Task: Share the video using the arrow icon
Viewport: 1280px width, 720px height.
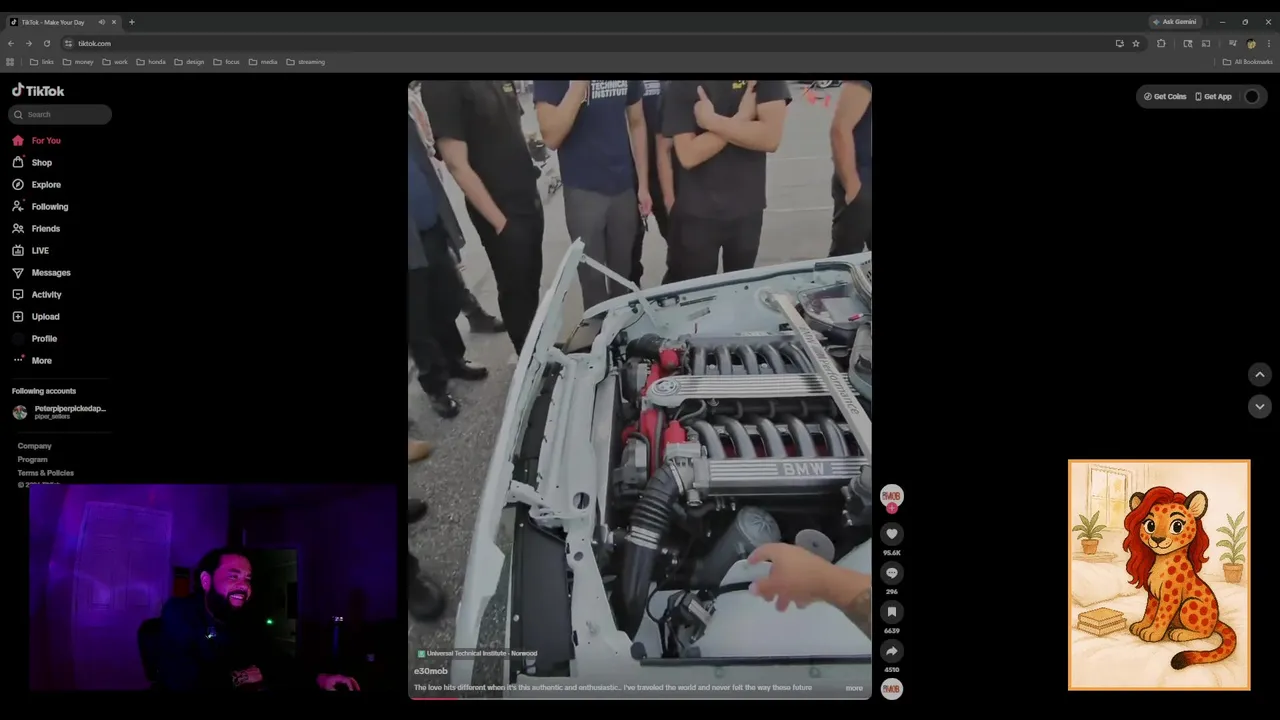Action: point(891,651)
